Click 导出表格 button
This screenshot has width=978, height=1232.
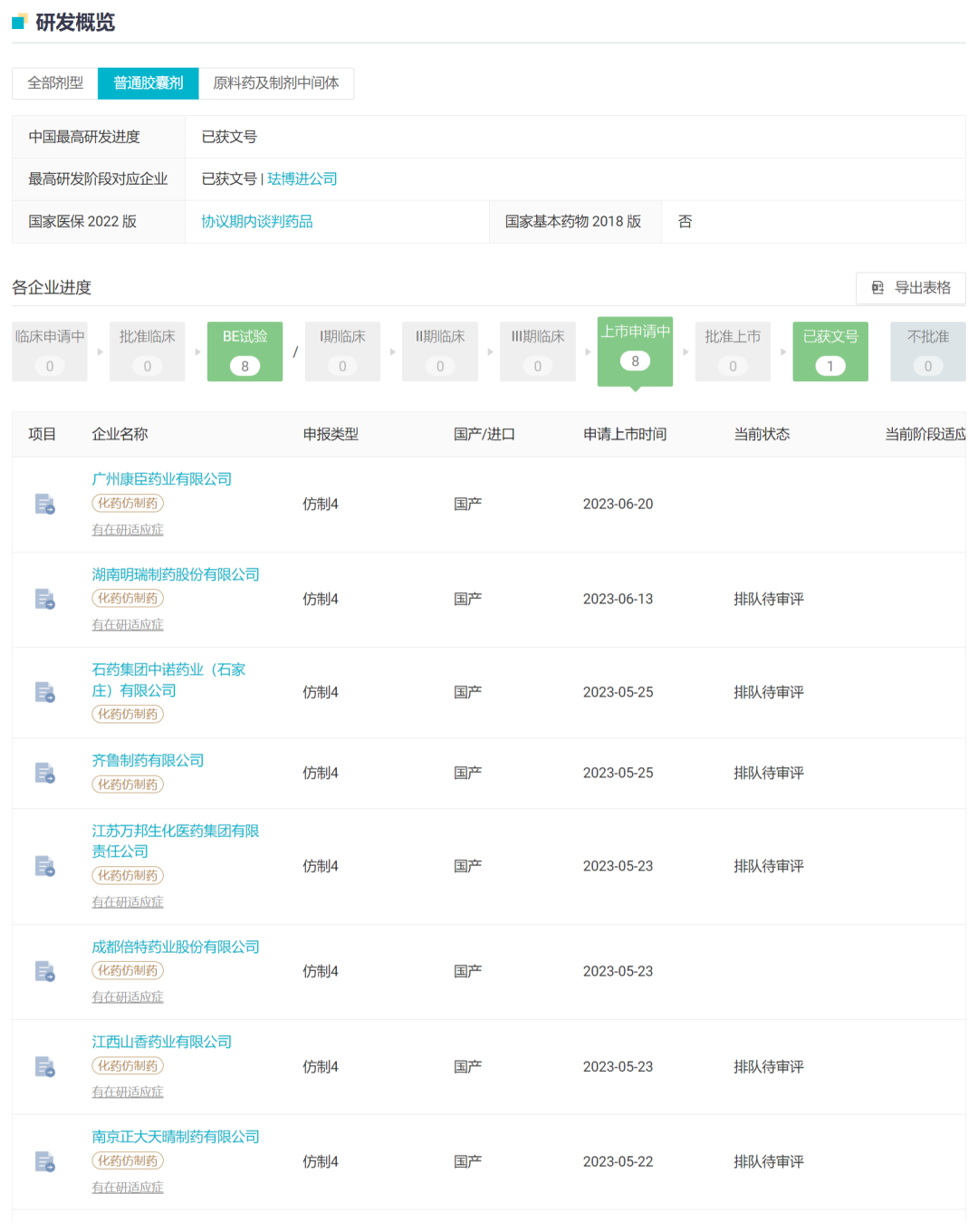pos(911,287)
